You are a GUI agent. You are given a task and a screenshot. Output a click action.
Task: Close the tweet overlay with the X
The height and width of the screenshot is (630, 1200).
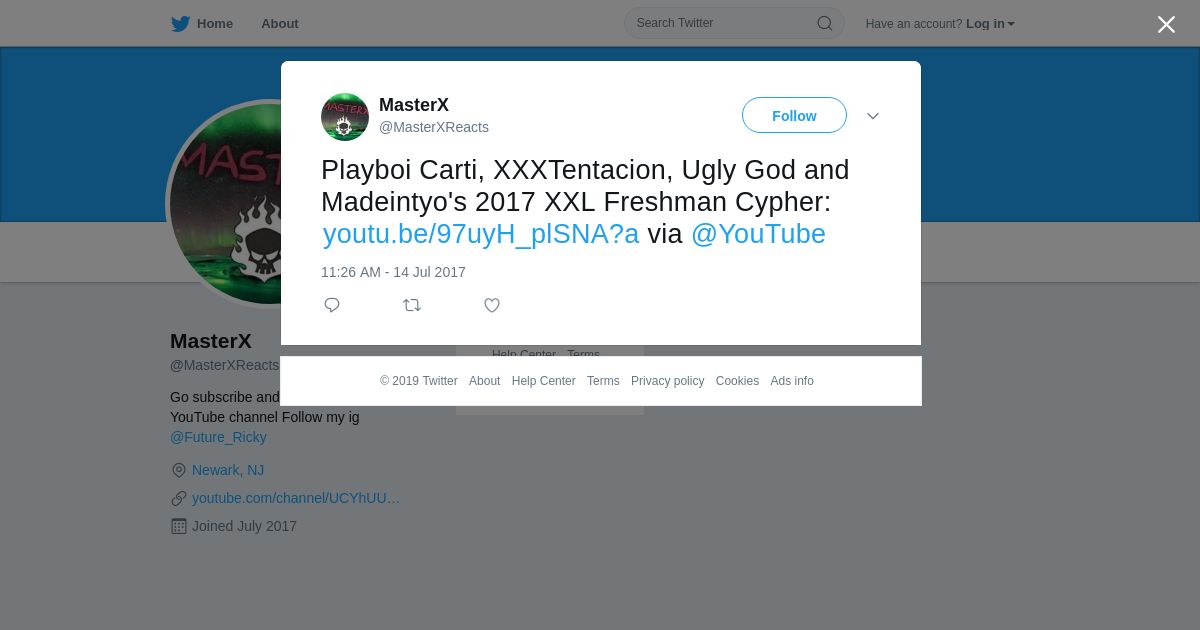point(1166,24)
